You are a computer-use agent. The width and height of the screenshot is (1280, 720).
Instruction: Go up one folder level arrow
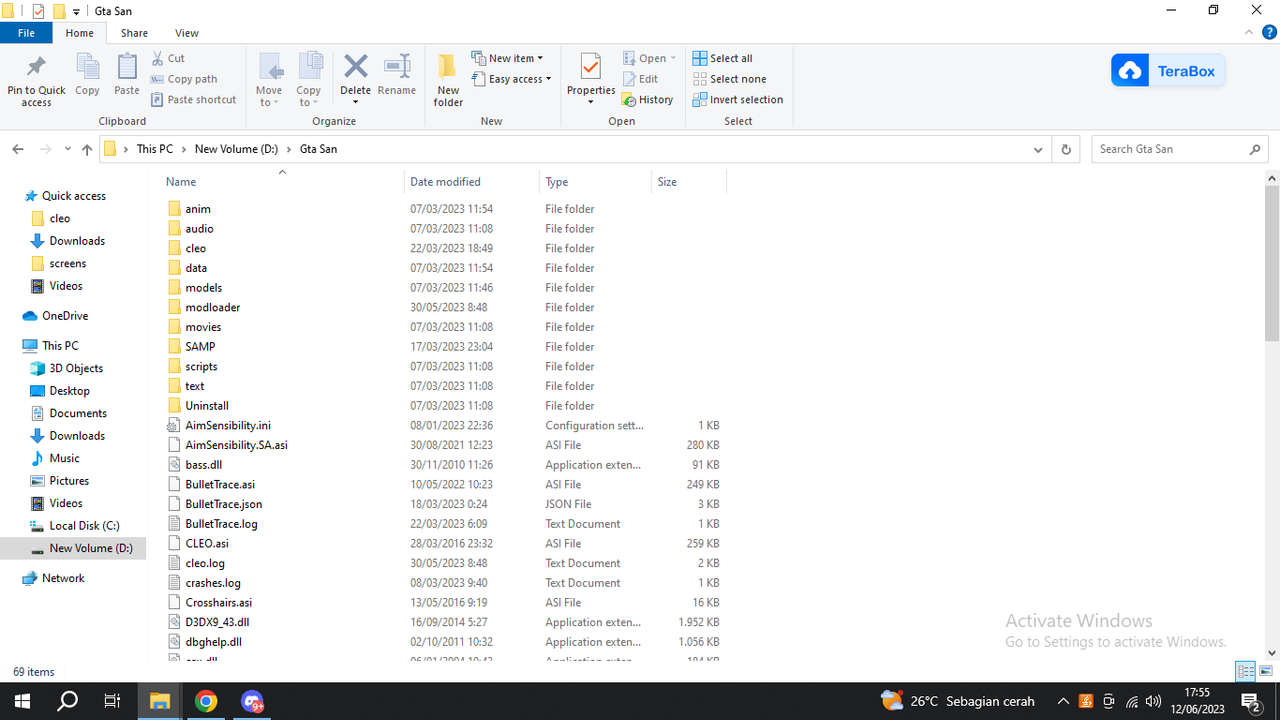pos(87,149)
